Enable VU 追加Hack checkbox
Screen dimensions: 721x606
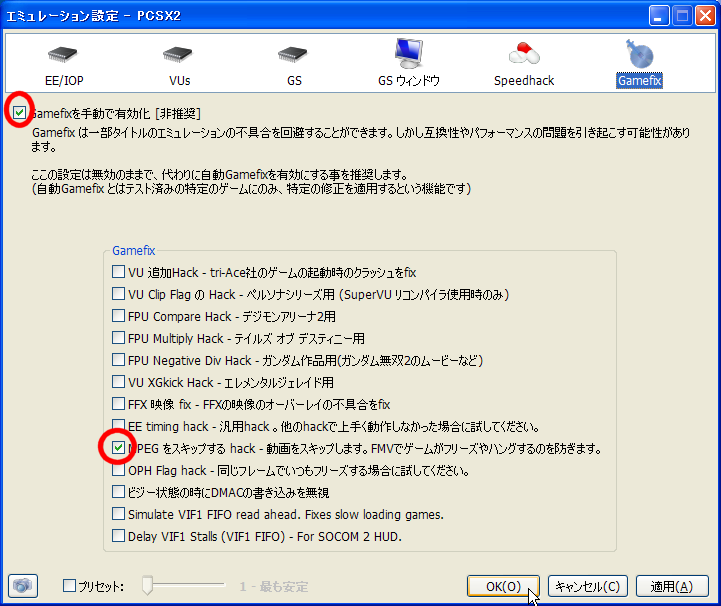[x=118, y=272]
